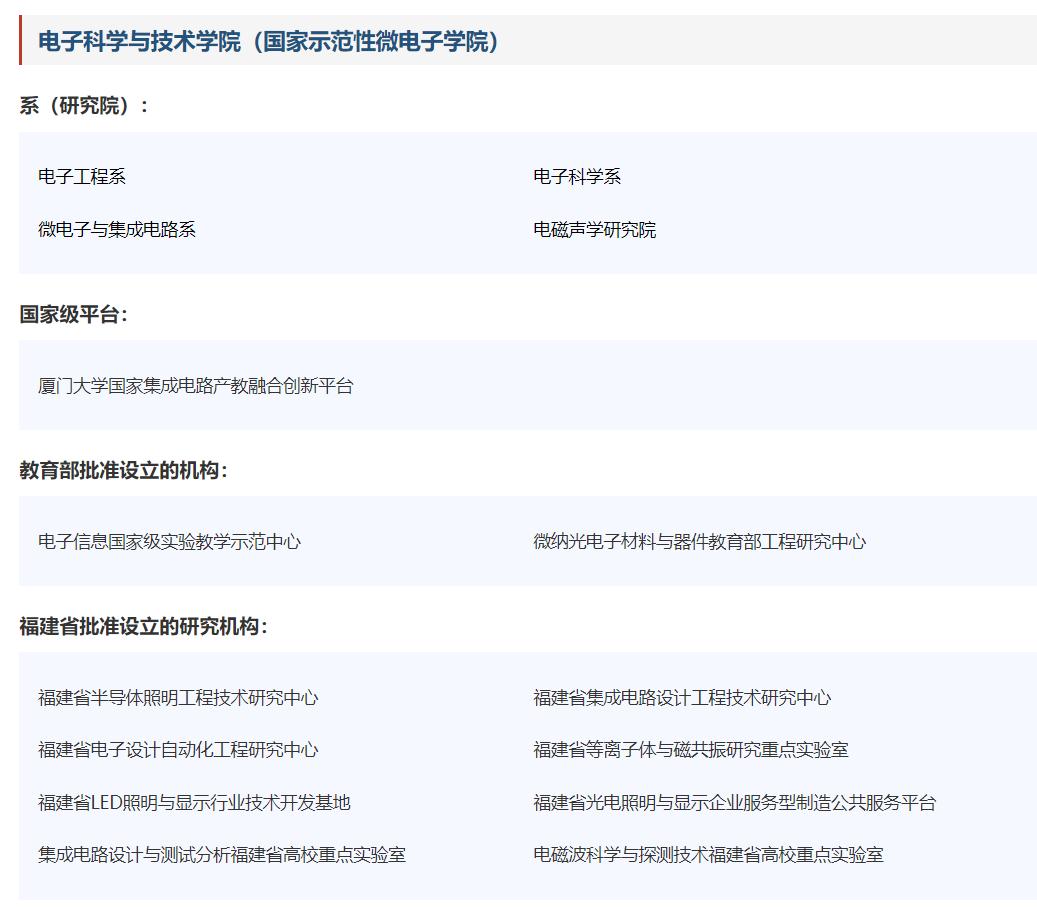
Task: Open the 电子工程系 department link
Action: (82, 177)
